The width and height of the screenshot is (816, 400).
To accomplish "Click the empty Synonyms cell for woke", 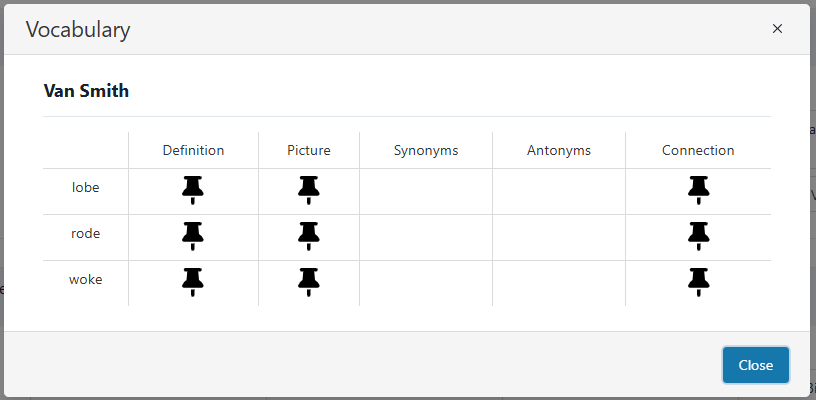I will click(425, 282).
